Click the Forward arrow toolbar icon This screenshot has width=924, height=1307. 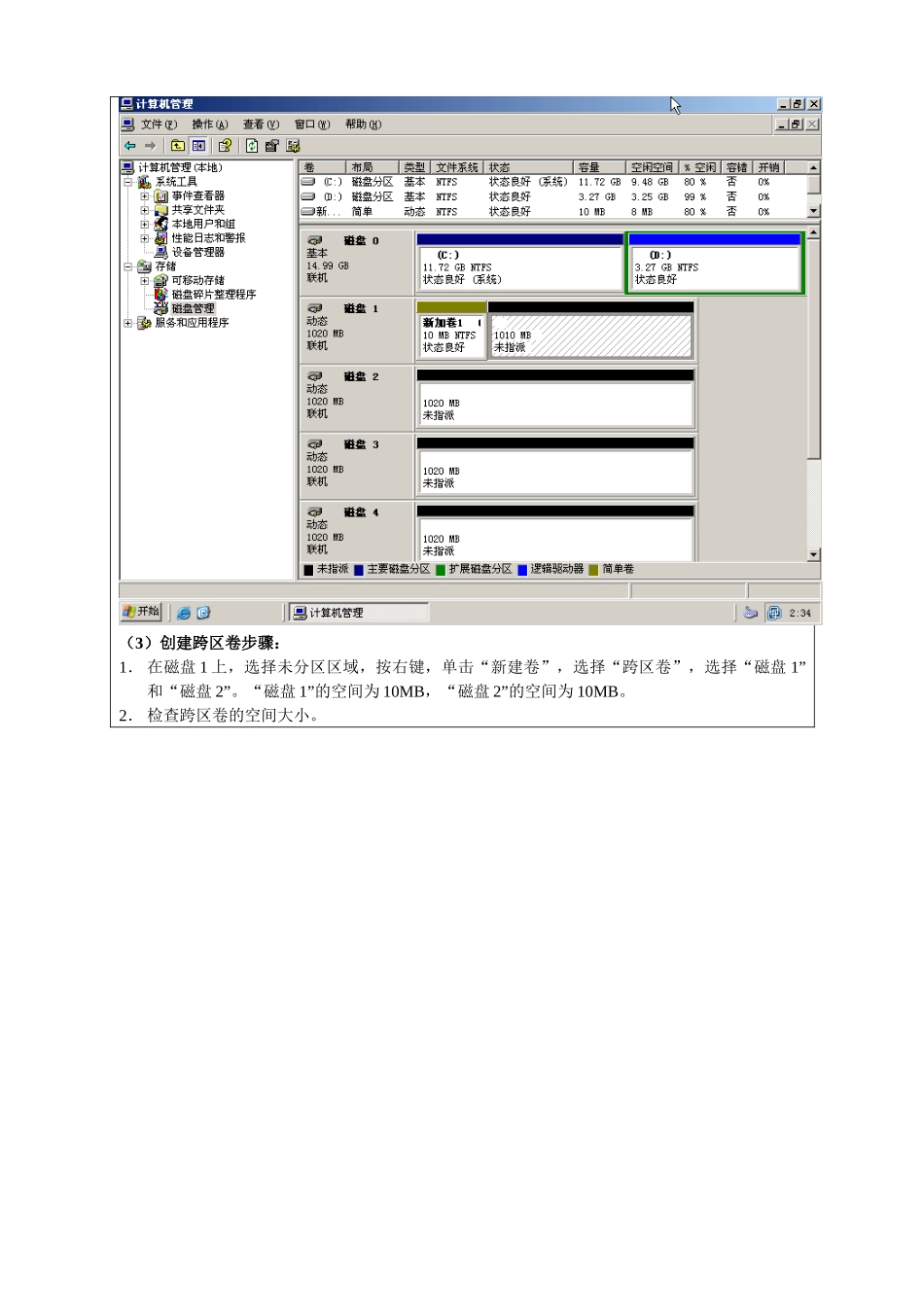click(150, 146)
